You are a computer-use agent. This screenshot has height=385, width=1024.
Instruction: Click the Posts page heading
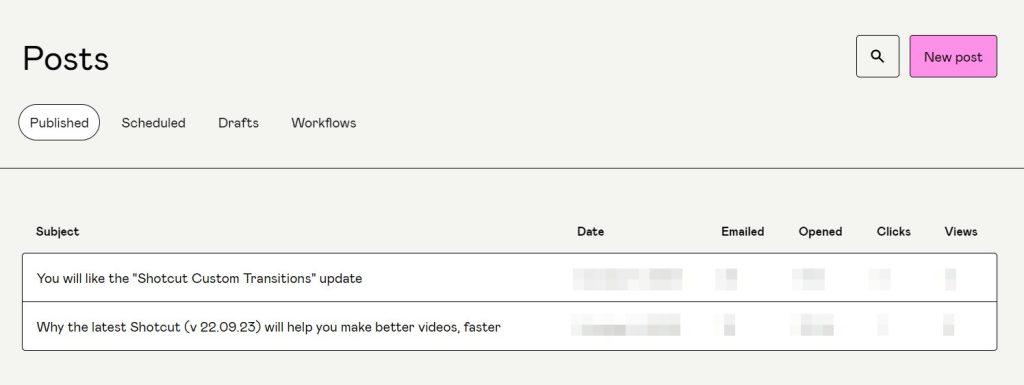pyautogui.click(x=65, y=59)
